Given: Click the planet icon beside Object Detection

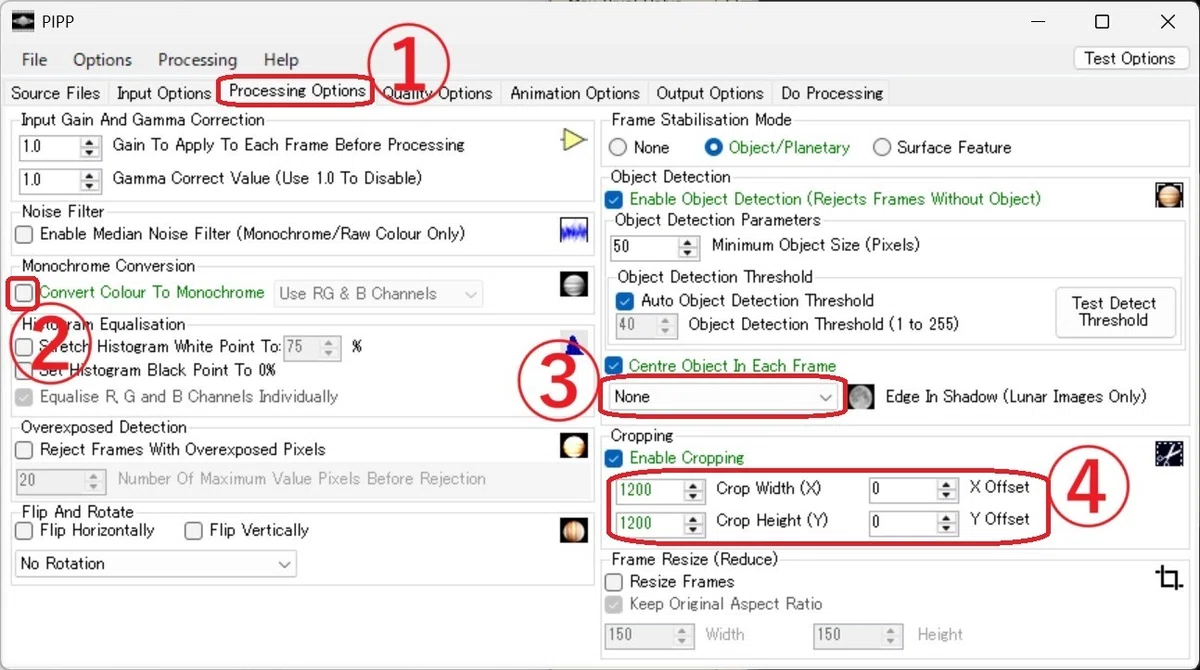Looking at the screenshot, I should pyautogui.click(x=1169, y=195).
